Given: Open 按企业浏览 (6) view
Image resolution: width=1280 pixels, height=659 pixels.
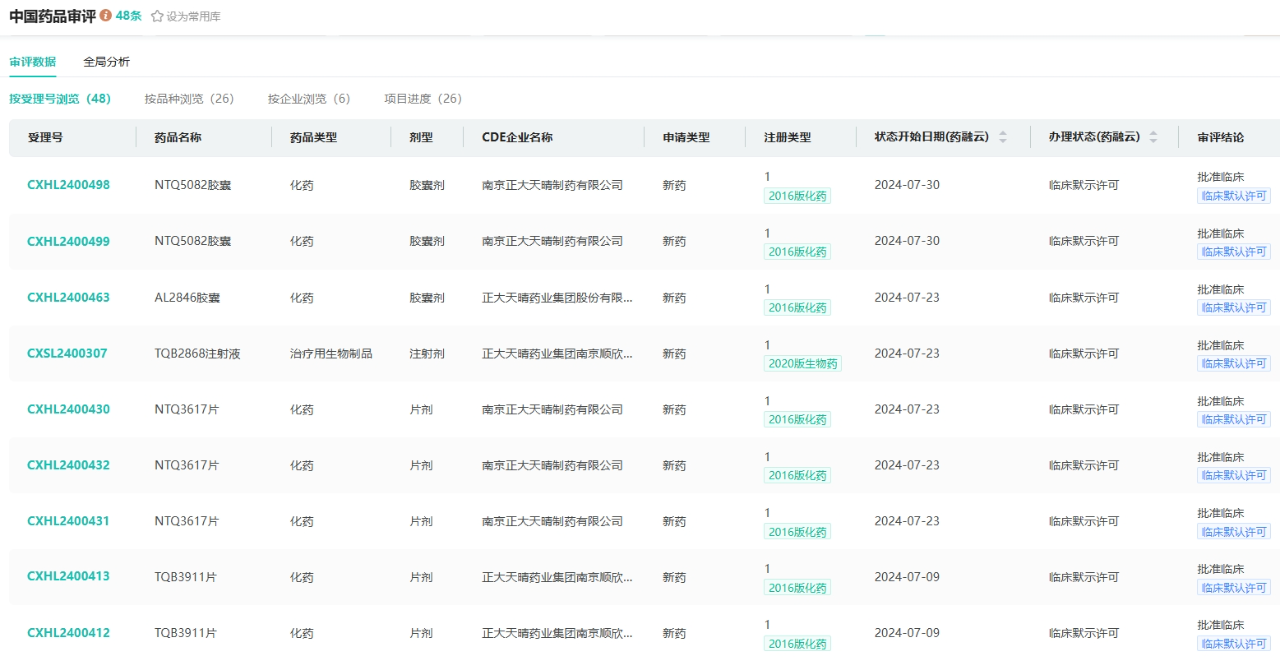Looking at the screenshot, I should coord(309,99).
